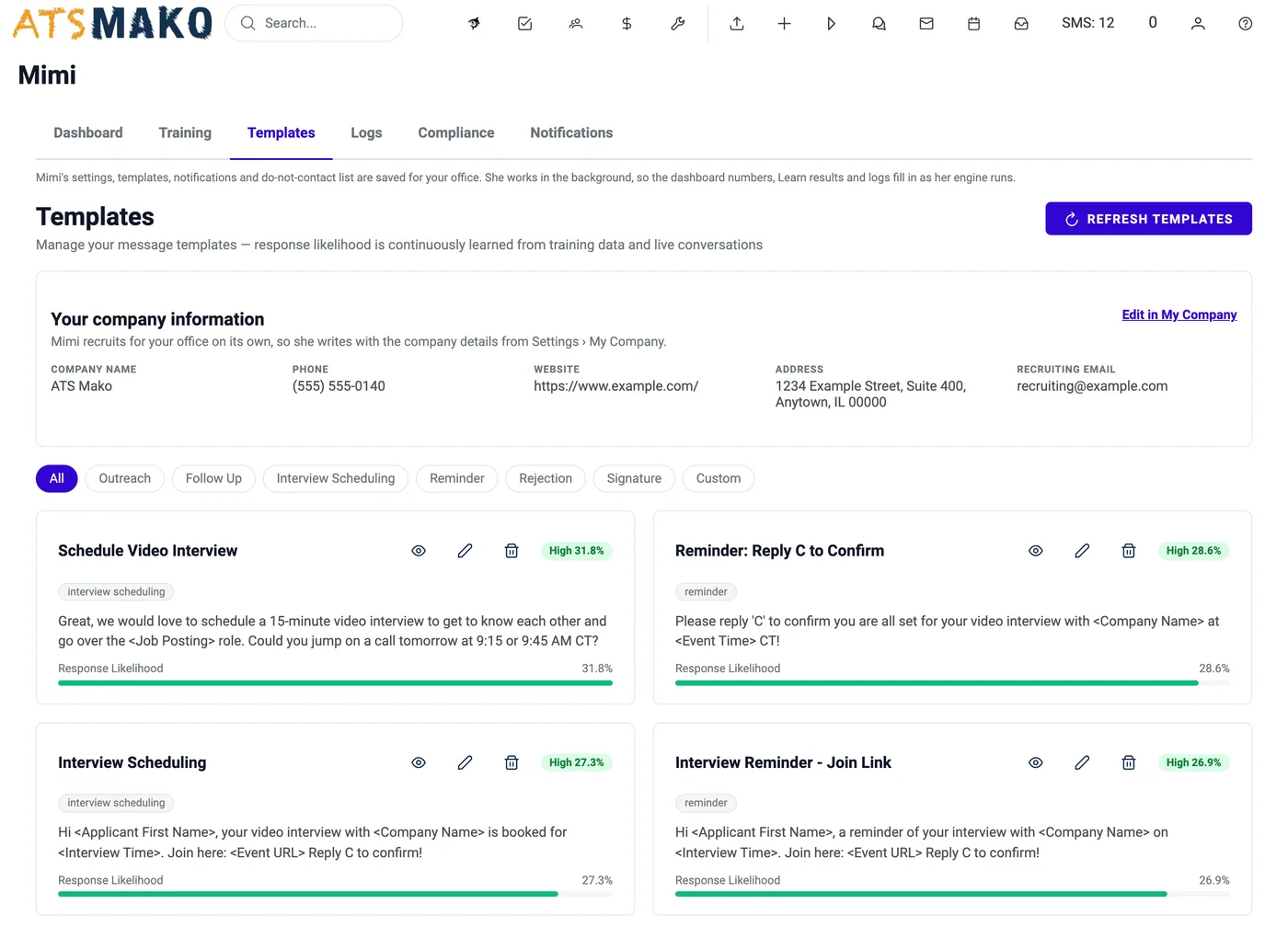
Task: Open the calendar icon in top toolbar
Action: [973, 24]
